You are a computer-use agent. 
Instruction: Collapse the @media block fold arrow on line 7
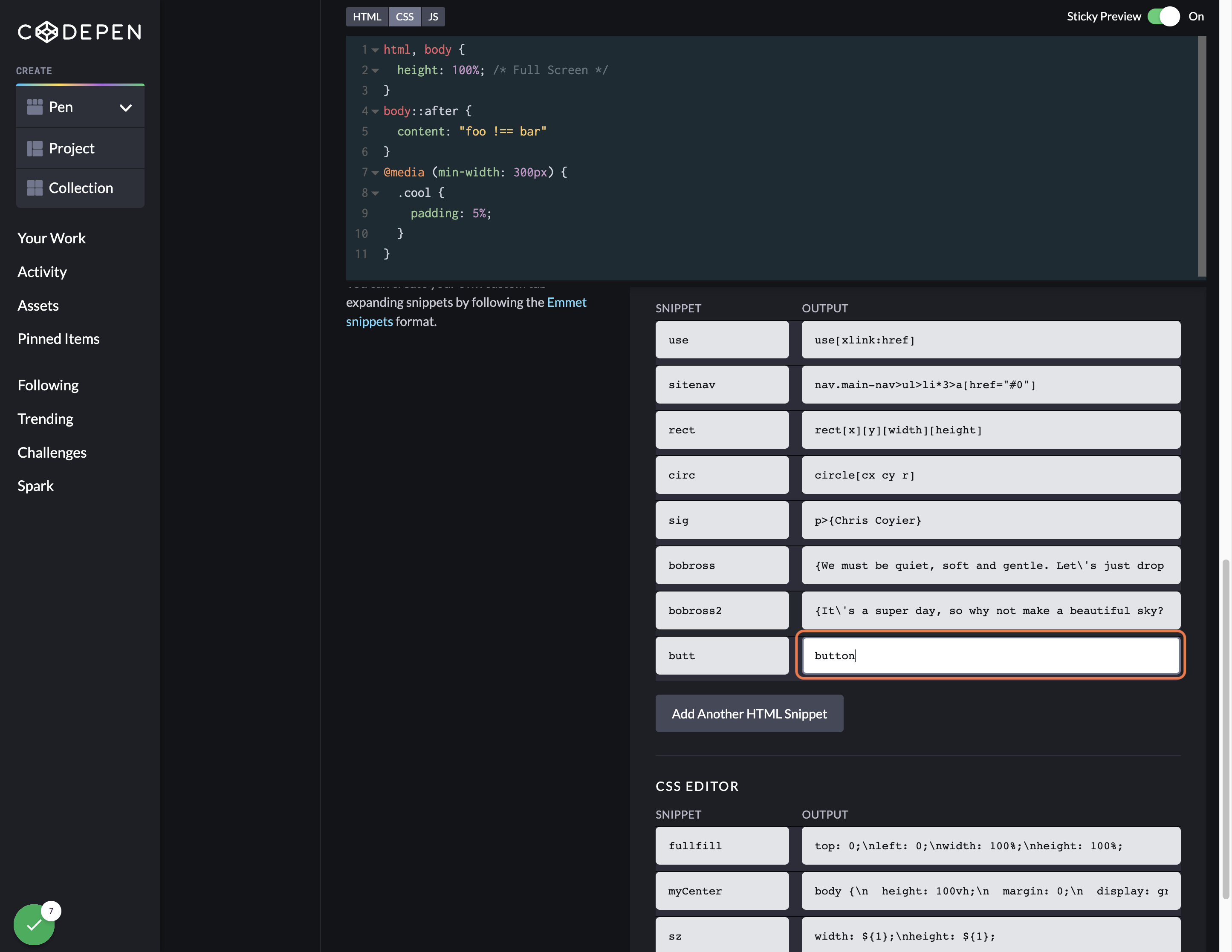(x=375, y=173)
